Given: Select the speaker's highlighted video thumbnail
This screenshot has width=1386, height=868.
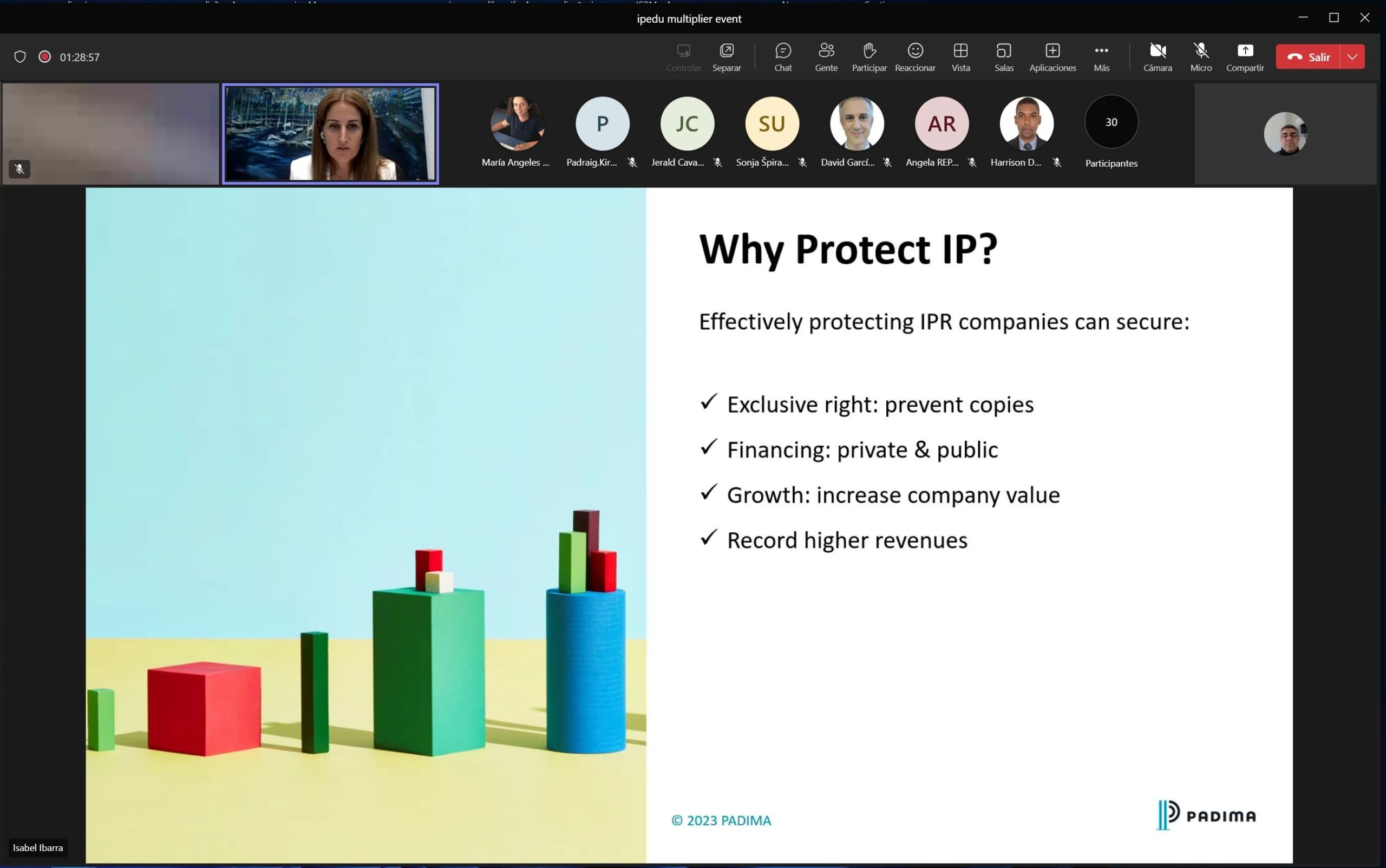Looking at the screenshot, I should pyautogui.click(x=330, y=134).
